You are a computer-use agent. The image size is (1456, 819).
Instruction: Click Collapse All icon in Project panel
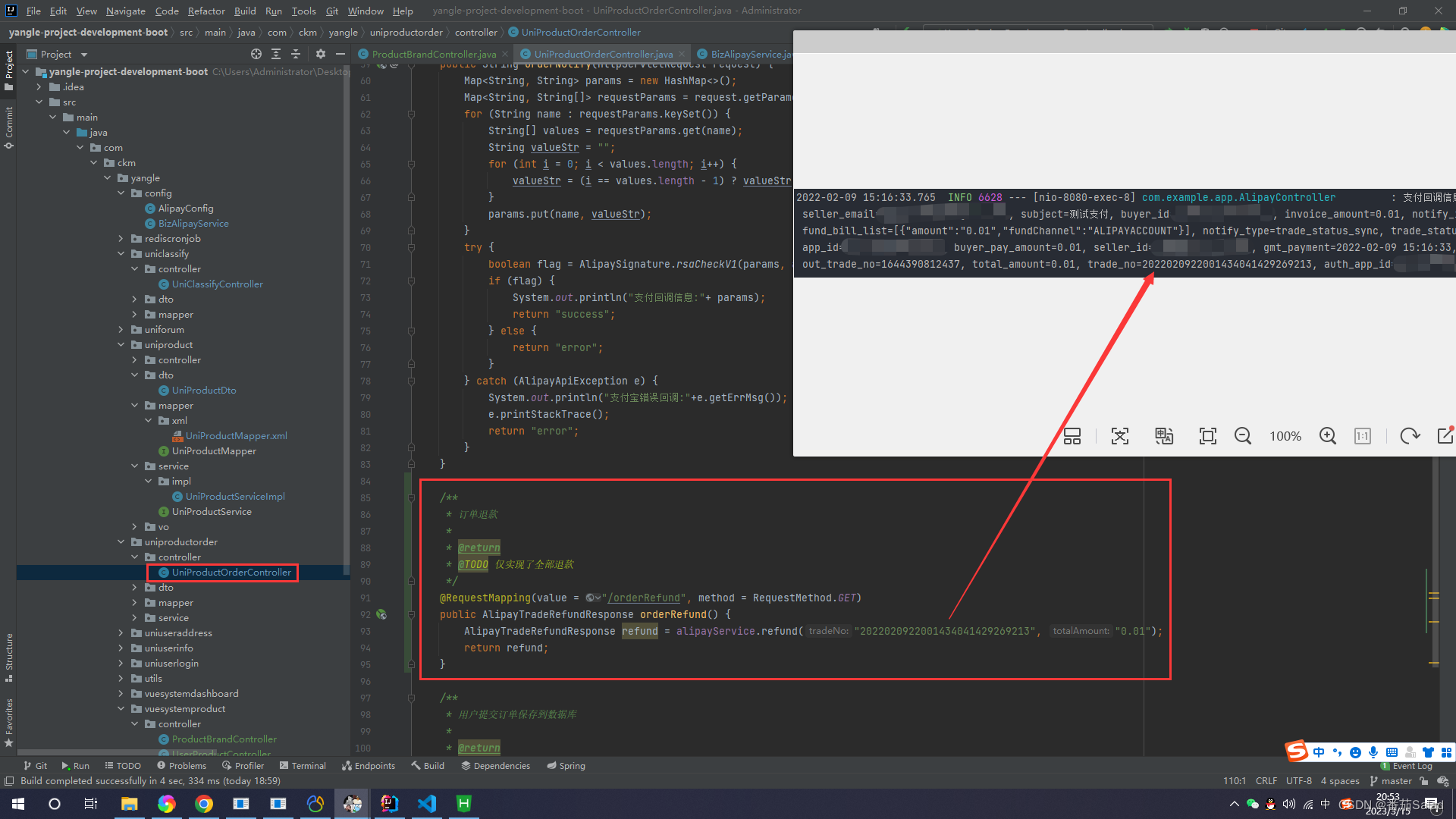(x=296, y=54)
